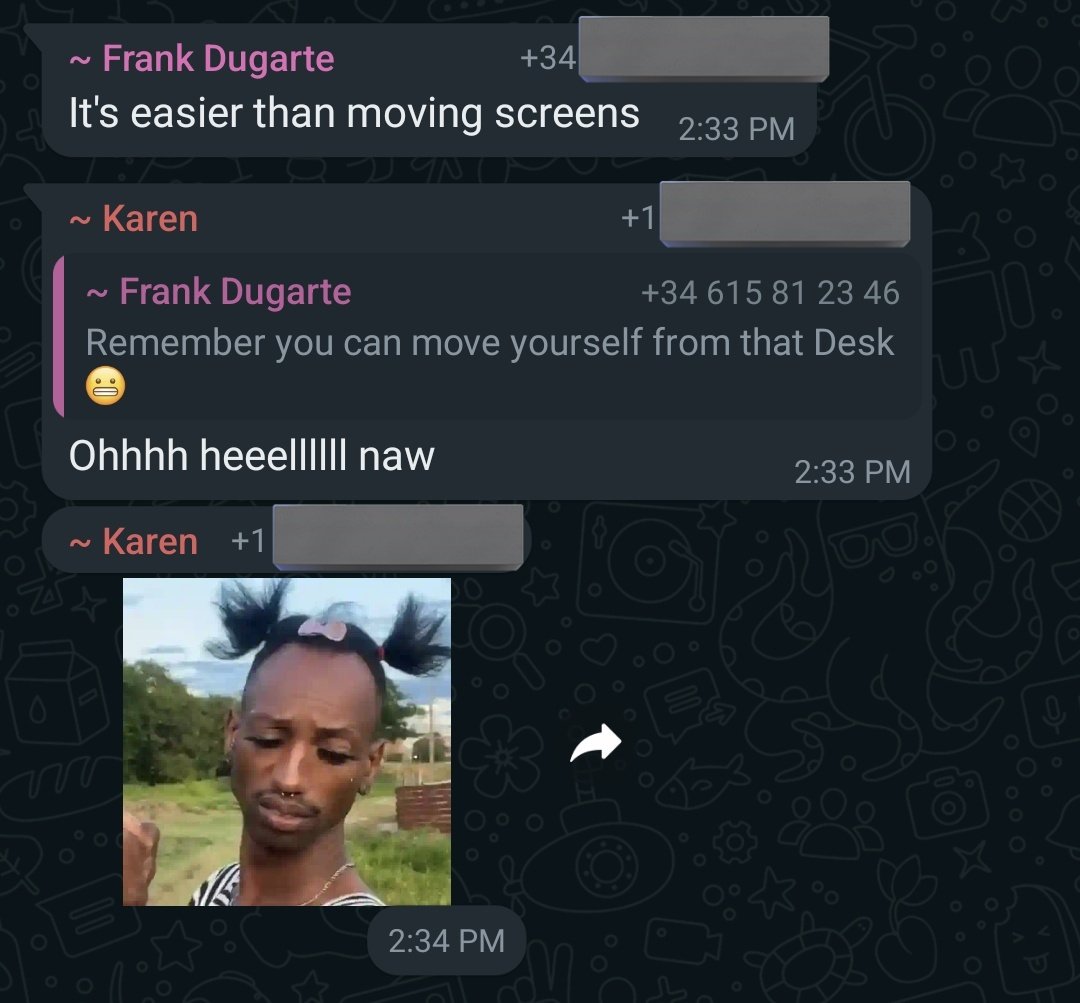
Task: Tap the 2:34 PM timestamp under the GIF
Action: coord(446,941)
